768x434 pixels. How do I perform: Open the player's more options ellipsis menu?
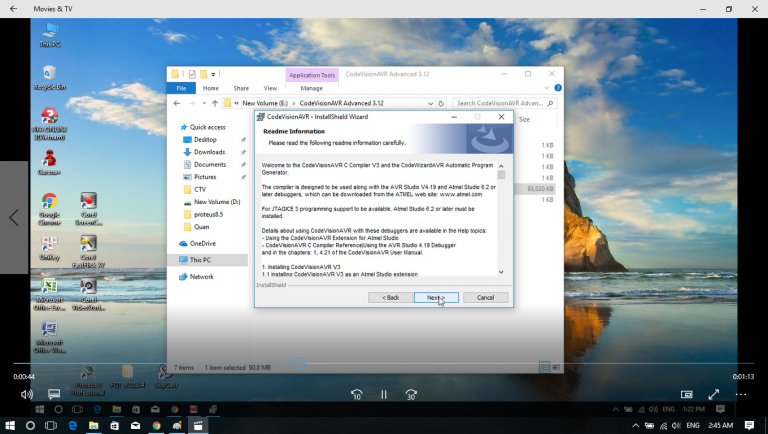[x=741, y=394]
